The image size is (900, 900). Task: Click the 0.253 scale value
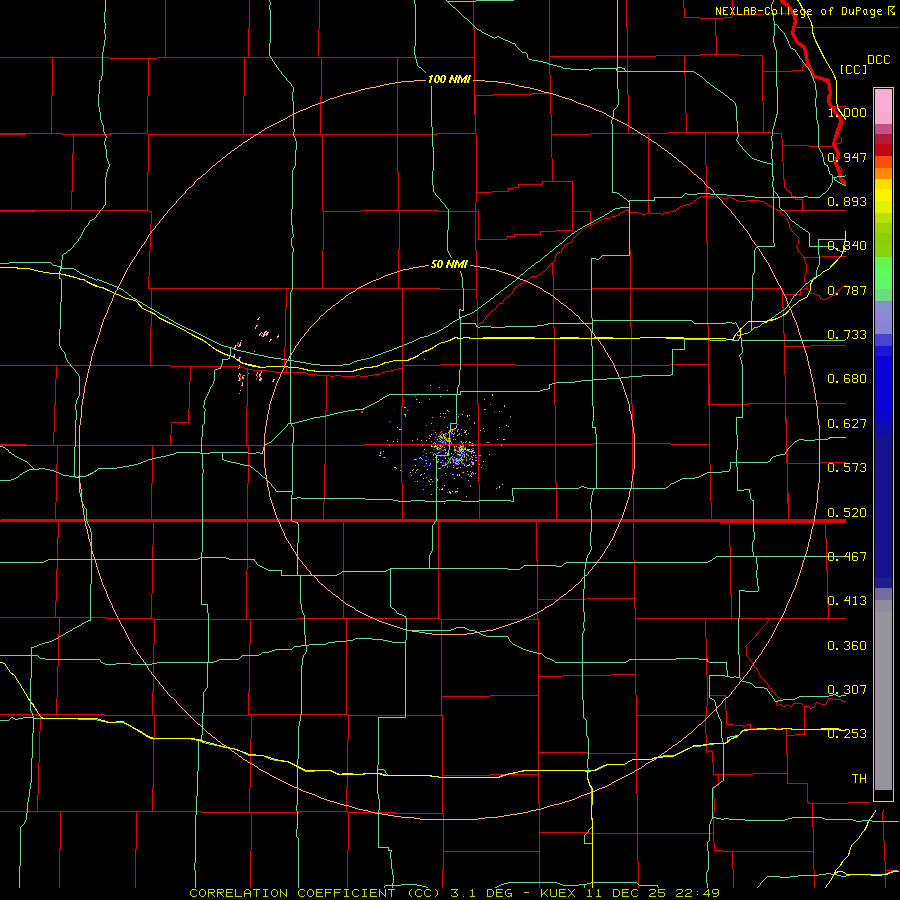point(847,734)
